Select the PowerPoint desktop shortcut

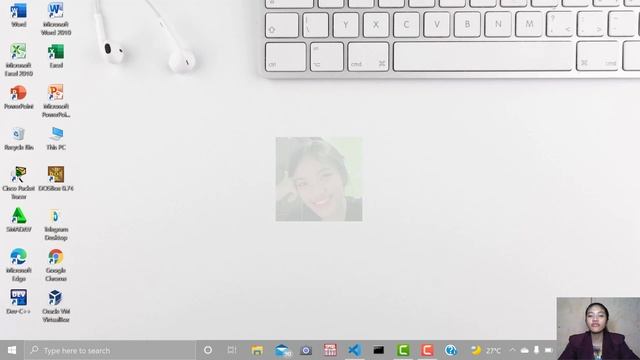(x=18, y=97)
